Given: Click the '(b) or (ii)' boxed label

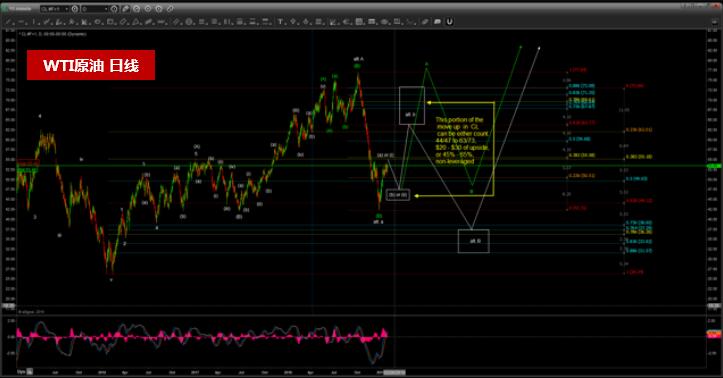Looking at the screenshot, I should [x=397, y=195].
